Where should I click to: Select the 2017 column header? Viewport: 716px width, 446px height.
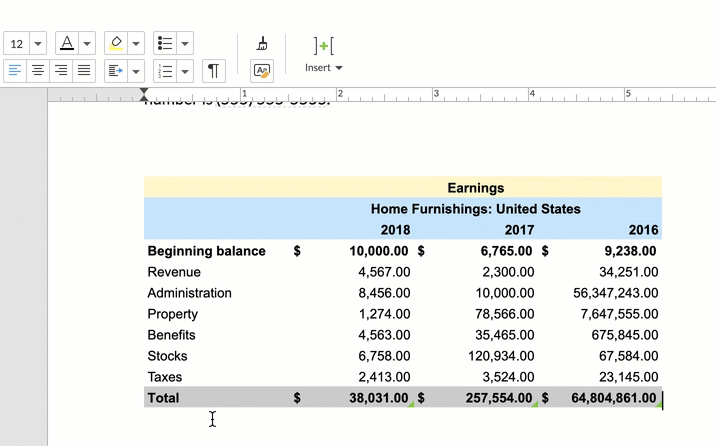[520, 230]
